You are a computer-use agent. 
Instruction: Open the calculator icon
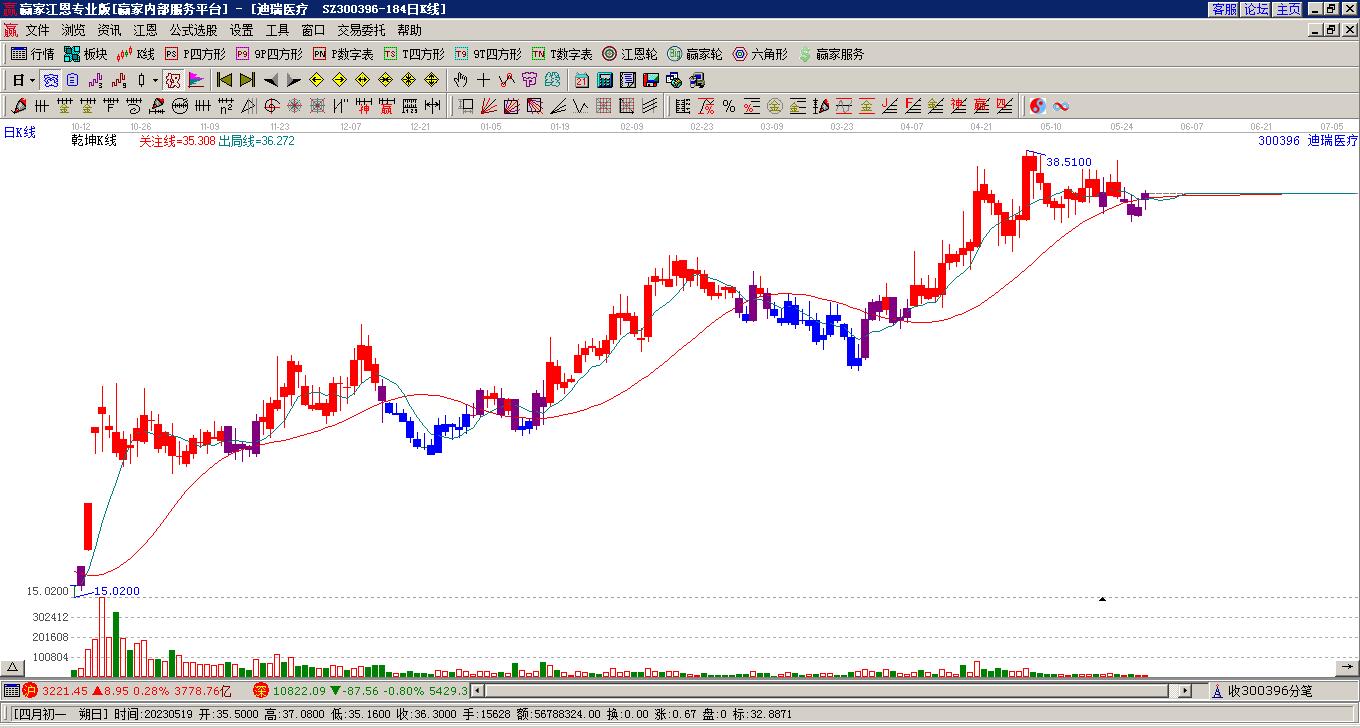pyautogui.click(x=605, y=80)
